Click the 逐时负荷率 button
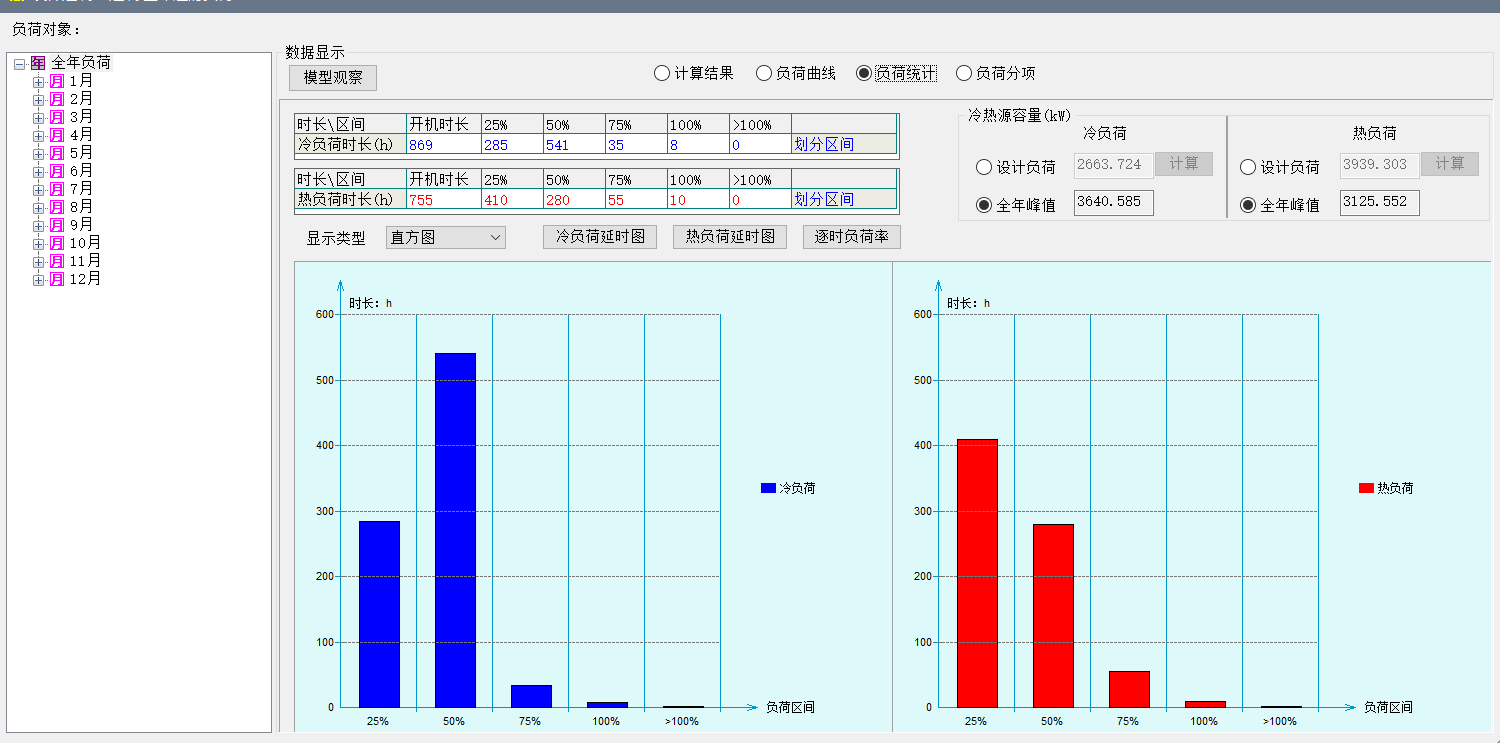This screenshot has width=1500, height=743. click(x=851, y=237)
